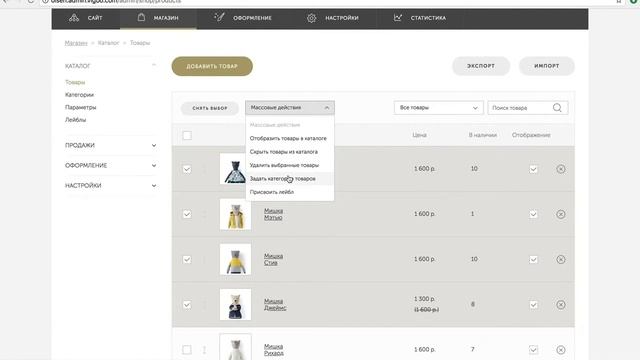Click the Снять выбор button
The height and width of the screenshot is (360, 640).
[x=210, y=108]
